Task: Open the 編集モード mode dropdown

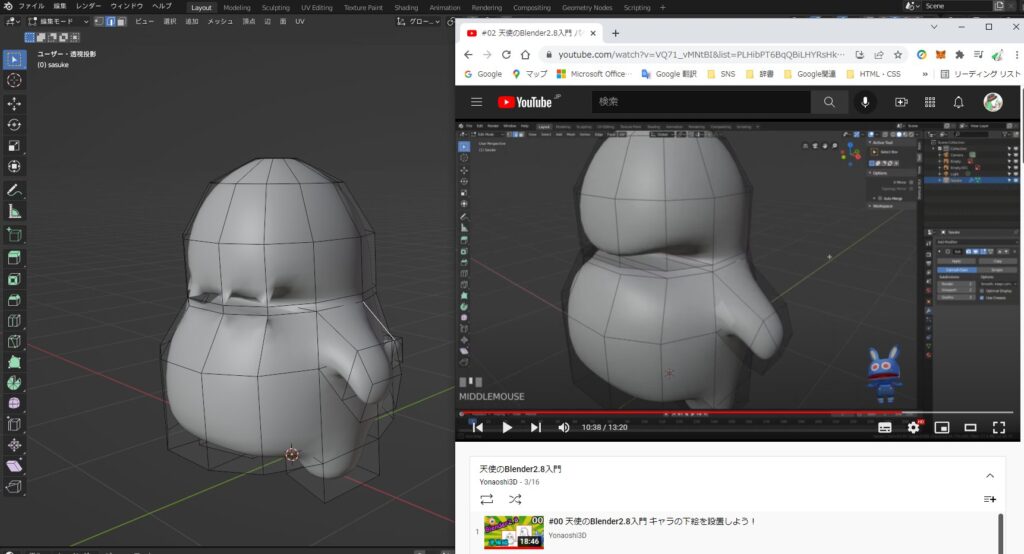Action: coord(58,21)
